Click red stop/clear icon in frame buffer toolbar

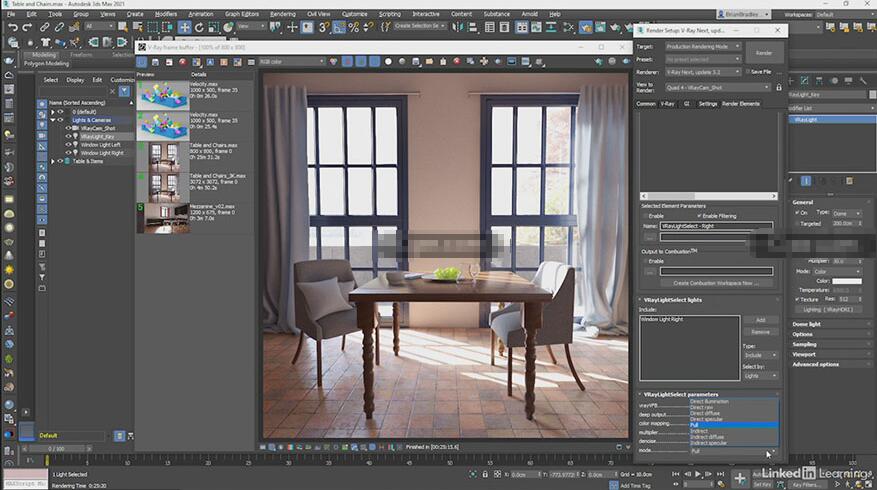[182, 62]
